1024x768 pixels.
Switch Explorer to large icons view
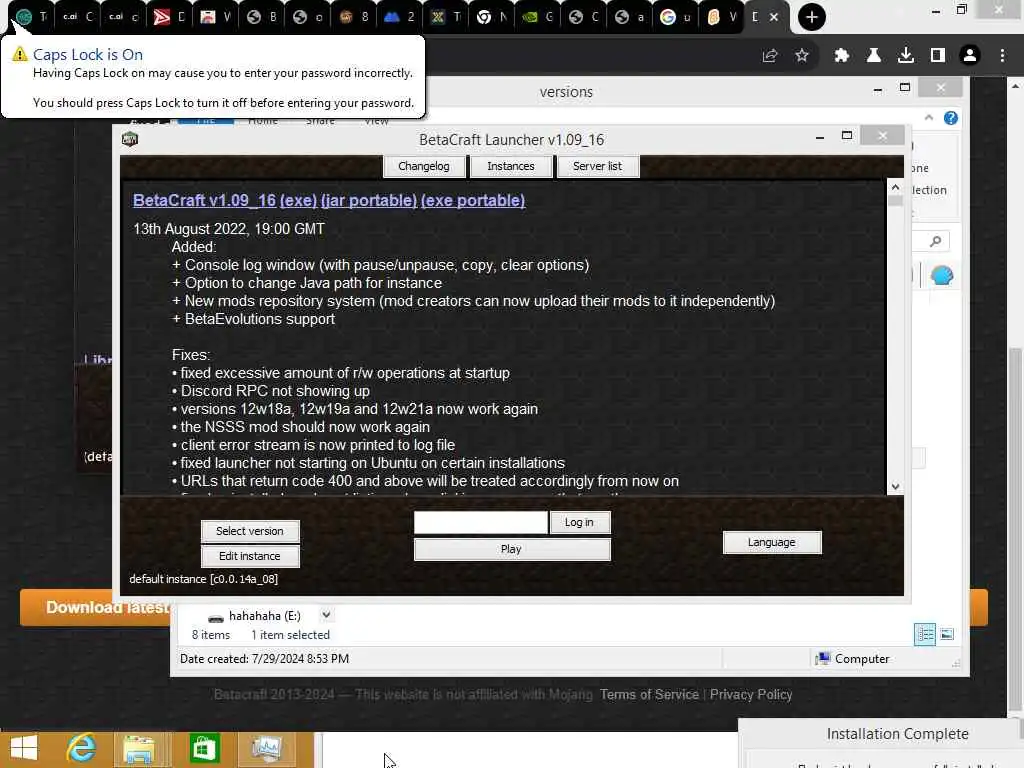click(x=947, y=634)
